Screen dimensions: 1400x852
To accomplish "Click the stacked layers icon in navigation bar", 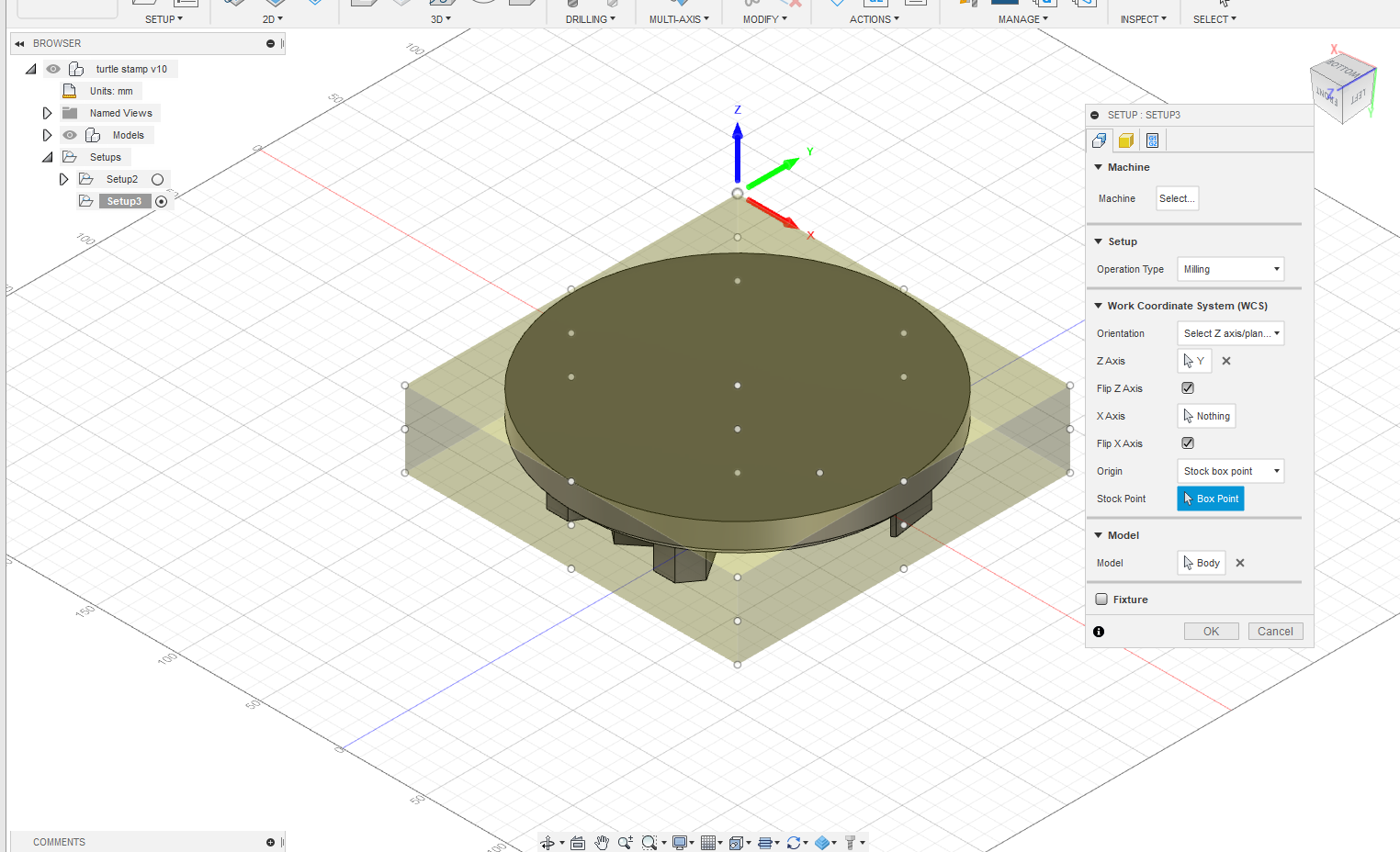I will [x=765, y=843].
